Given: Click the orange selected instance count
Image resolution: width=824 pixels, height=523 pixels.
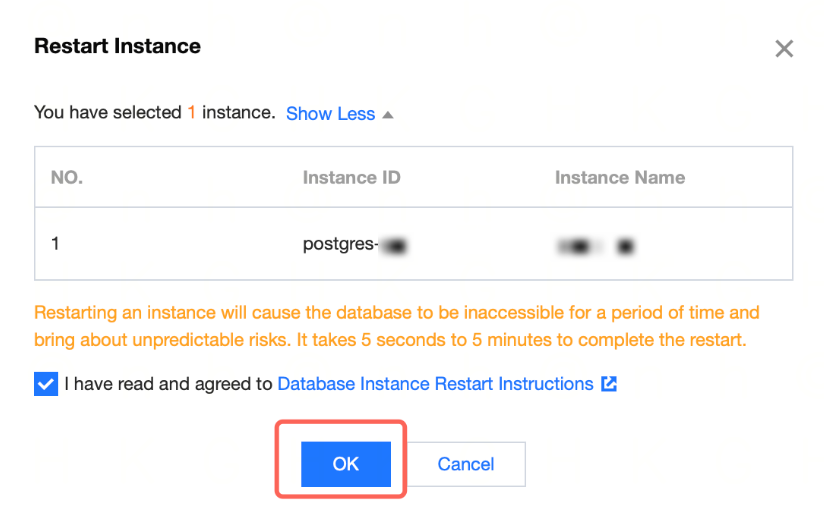Looking at the screenshot, I should tap(191, 113).
